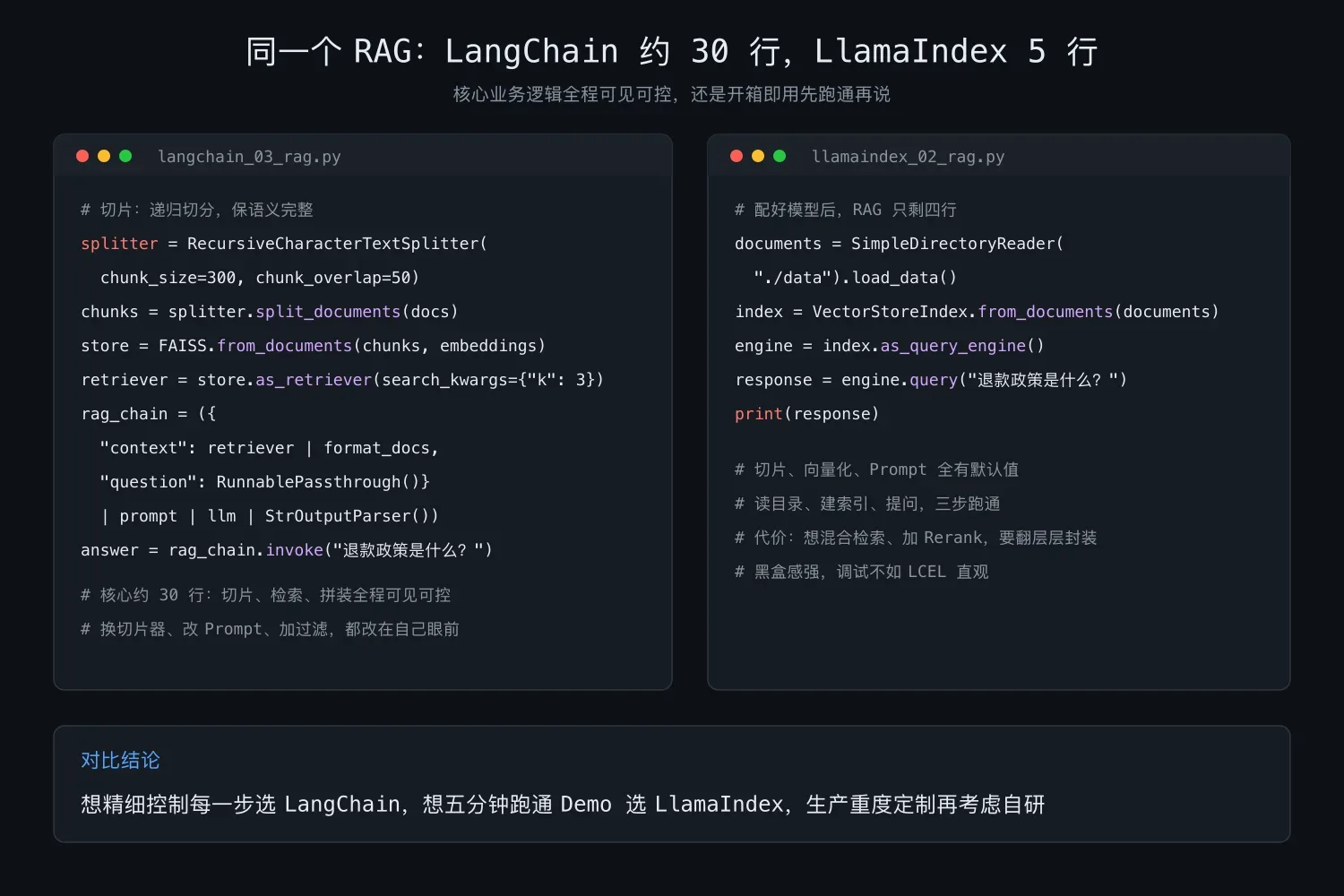This screenshot has width=1344, height=896.
Task: Click the subtitle starting "核心业务逻辑全程可见可控"
Action: click(672, 94)
